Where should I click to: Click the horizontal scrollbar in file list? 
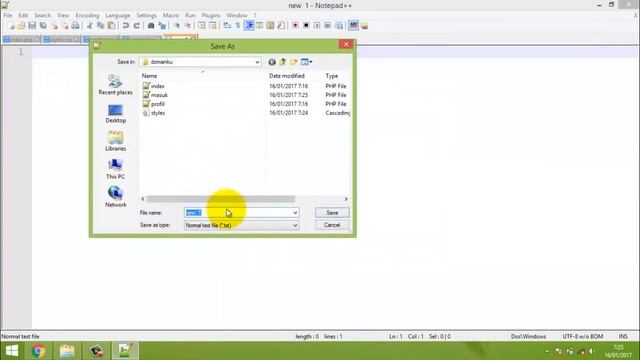(220, 199)
